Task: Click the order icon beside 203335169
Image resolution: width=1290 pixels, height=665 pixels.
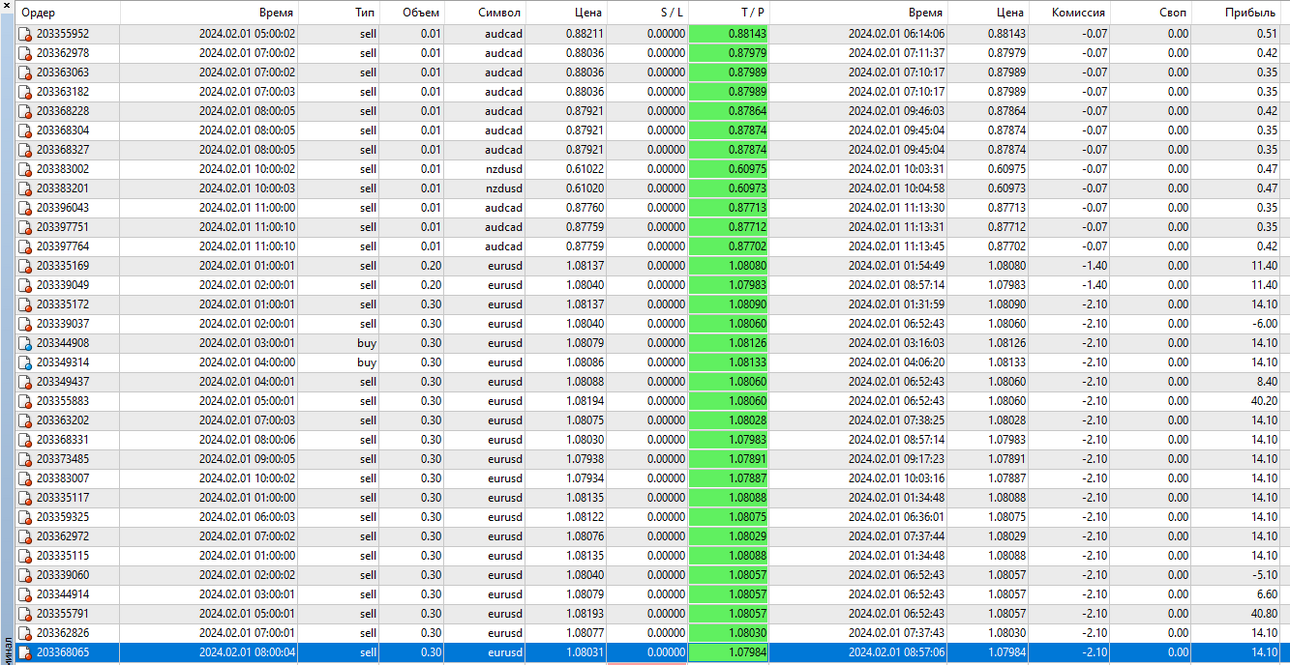Action: [26, 266]
